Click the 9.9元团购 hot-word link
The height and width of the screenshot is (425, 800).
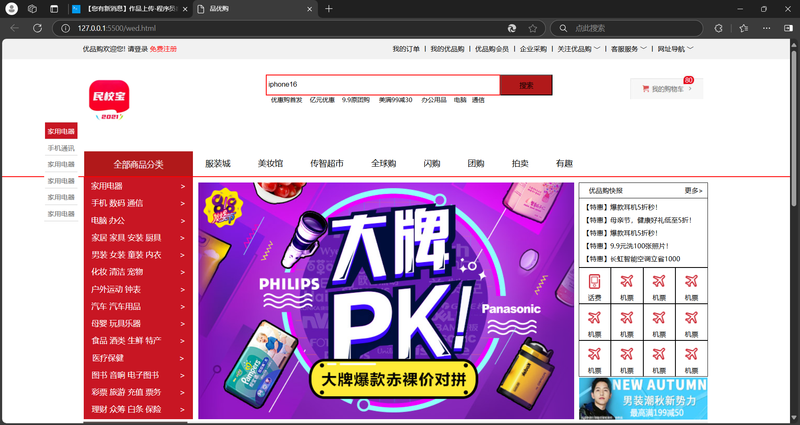pos(356,100)
